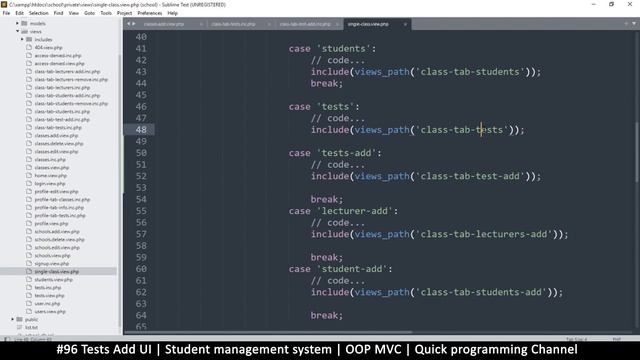Switch to the class-tab-tests.inc.php tab
The height and width of the screenshot is (360, 640).
[x=233, y=24]
